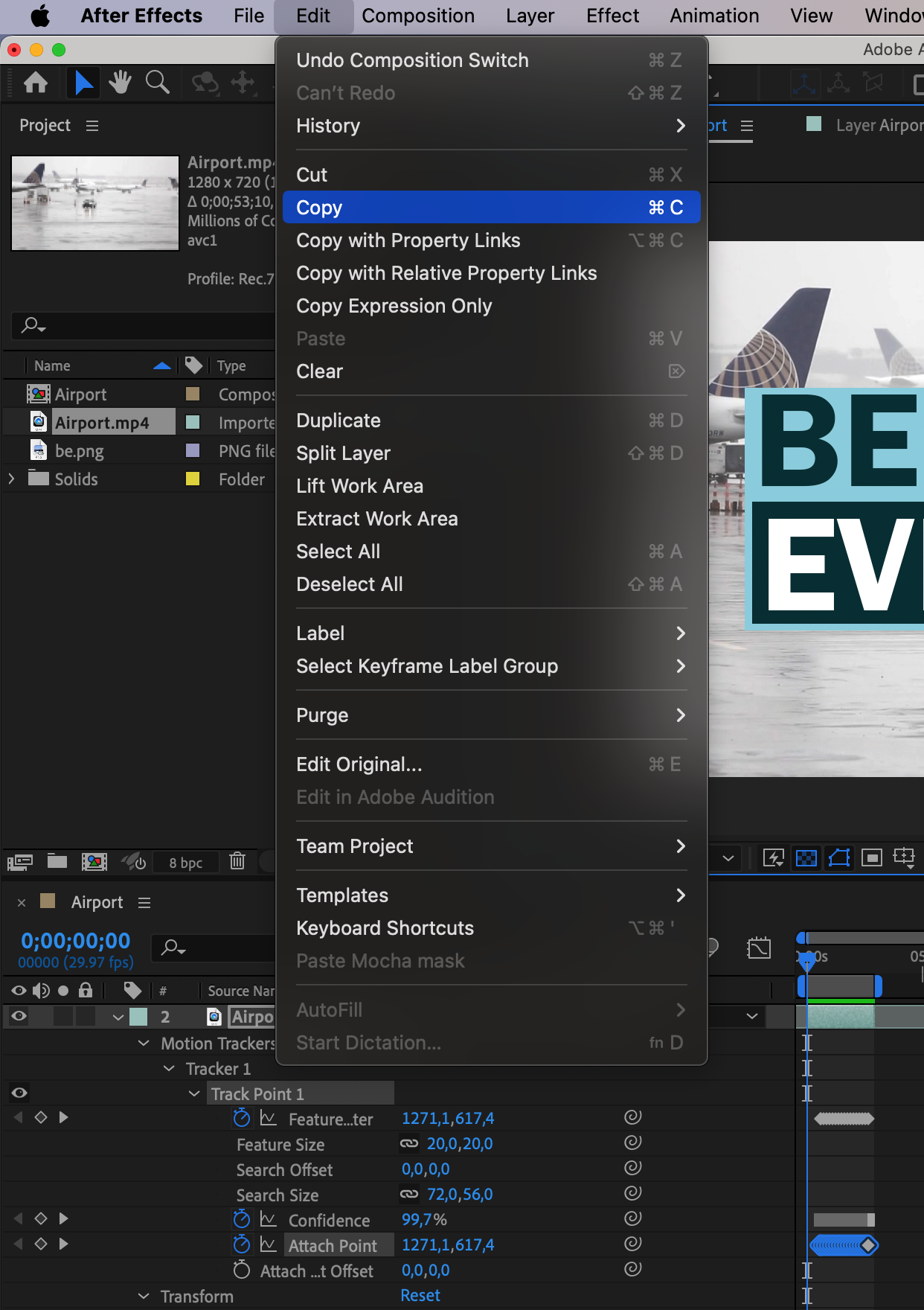The height and width of the screenshot is (1310, 924).
Task: Expand the Solids folder
Action: point(11,479)
